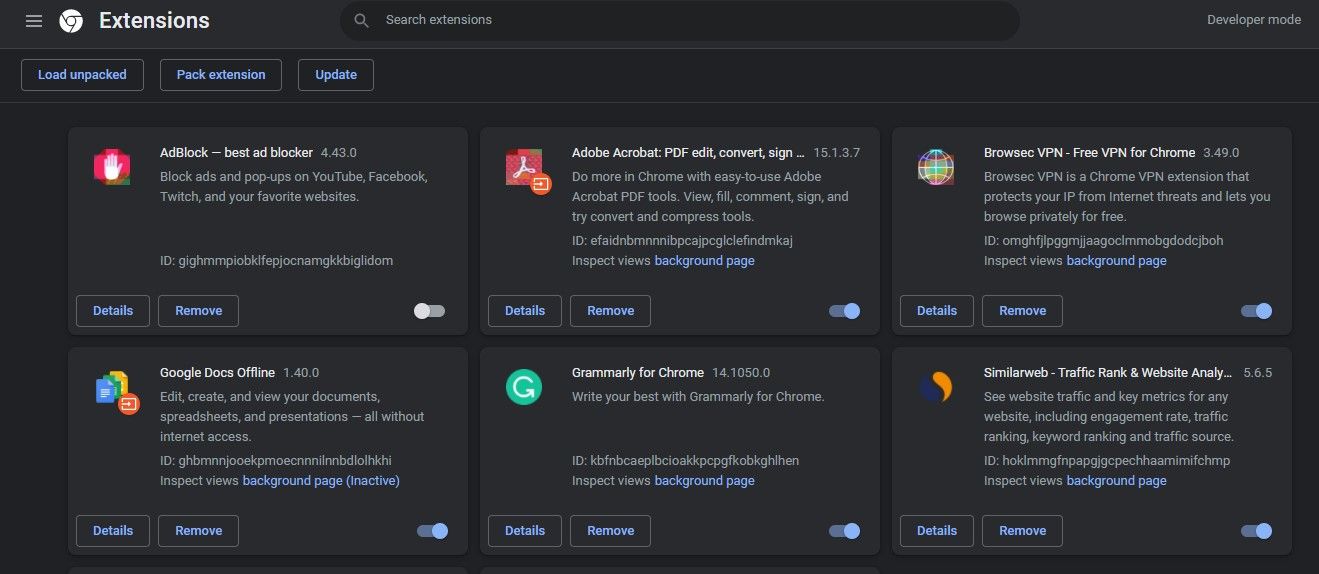Click Google Docs Offline version 1.40.0
1319x574 pixels.
click(301, 373)
